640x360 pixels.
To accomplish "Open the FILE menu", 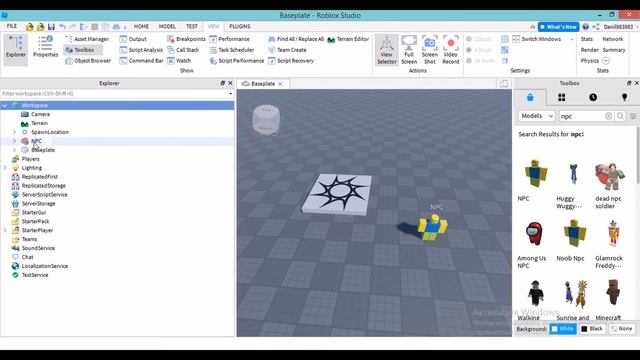I will [x=12, y=26].
